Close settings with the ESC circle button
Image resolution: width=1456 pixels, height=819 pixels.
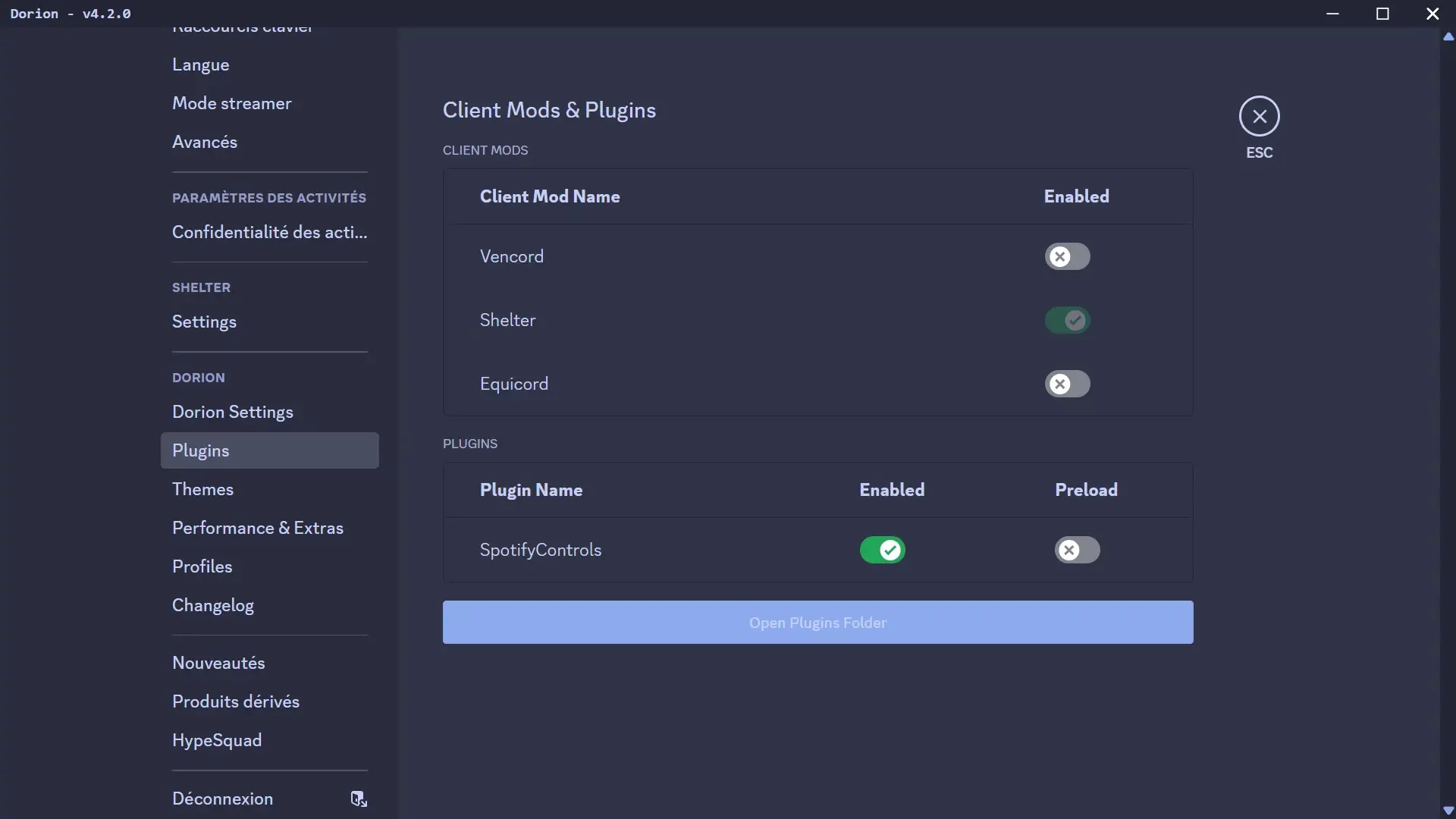click(x=1259, y=116)
